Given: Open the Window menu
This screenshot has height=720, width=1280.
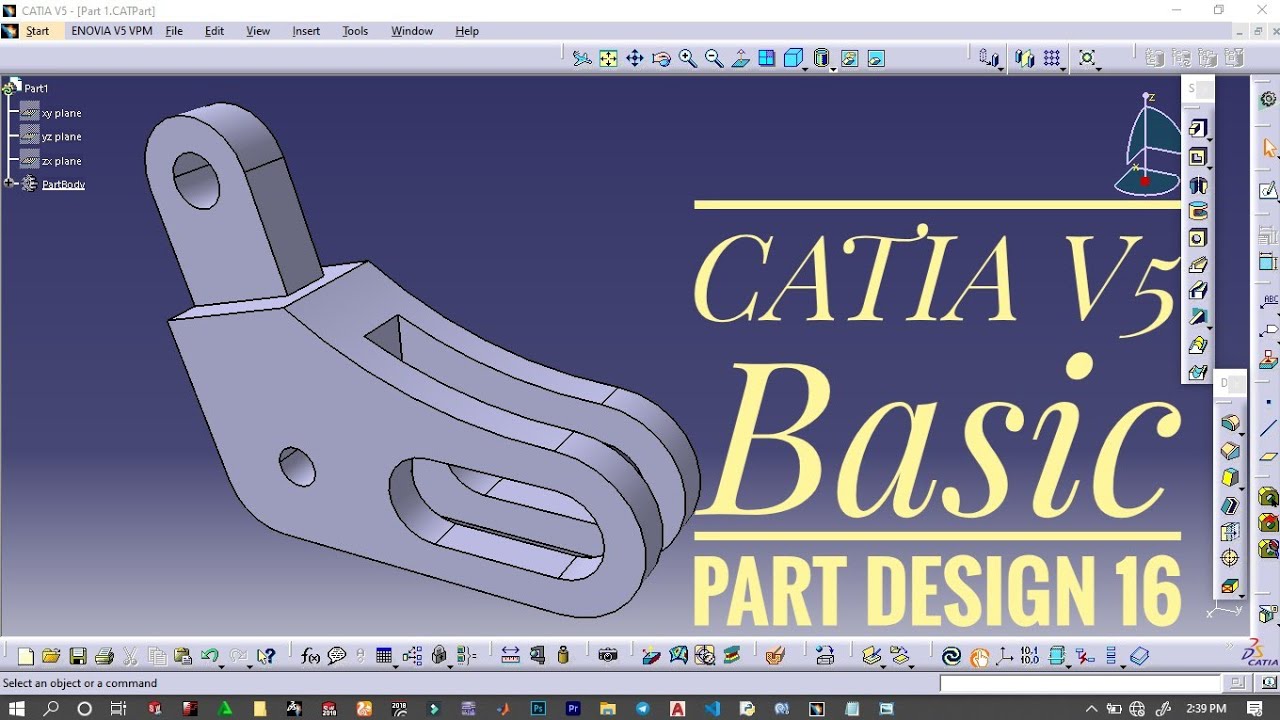Looking at the screenshot, I should coord(412,31).
